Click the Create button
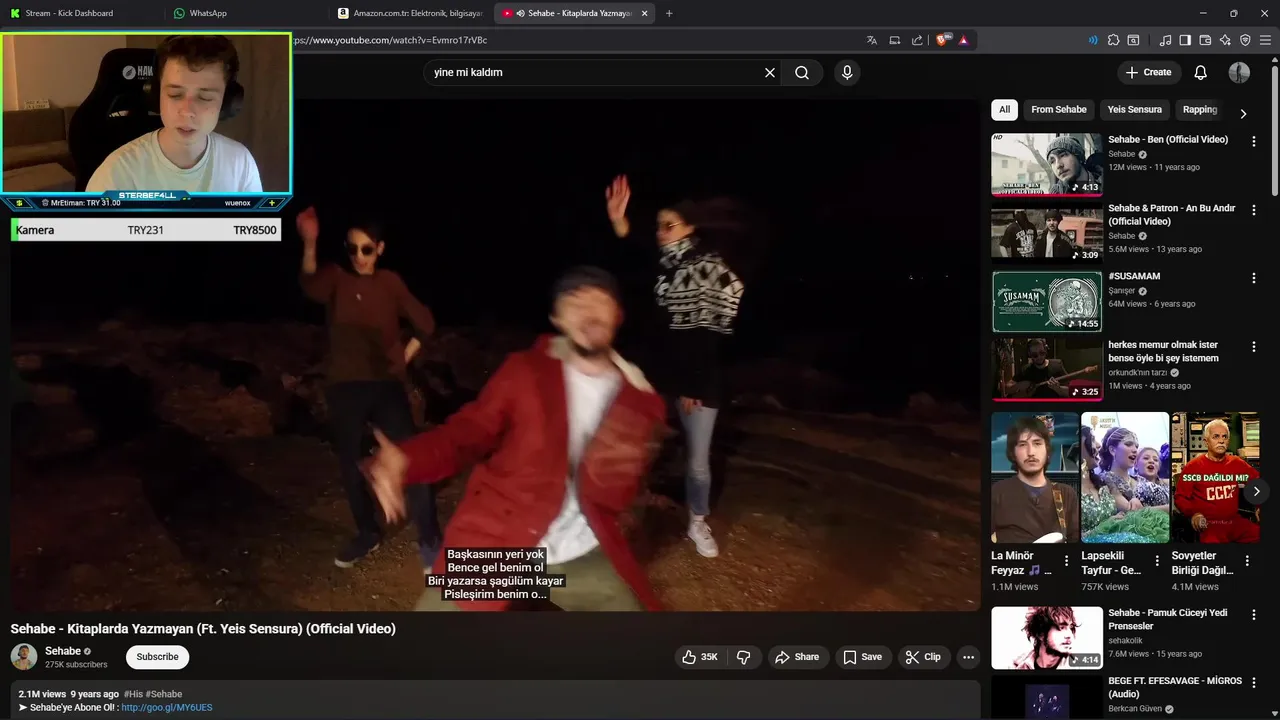Image resolution: width=1280 pixels, height=720 pixels. (x=1148, y=72)
